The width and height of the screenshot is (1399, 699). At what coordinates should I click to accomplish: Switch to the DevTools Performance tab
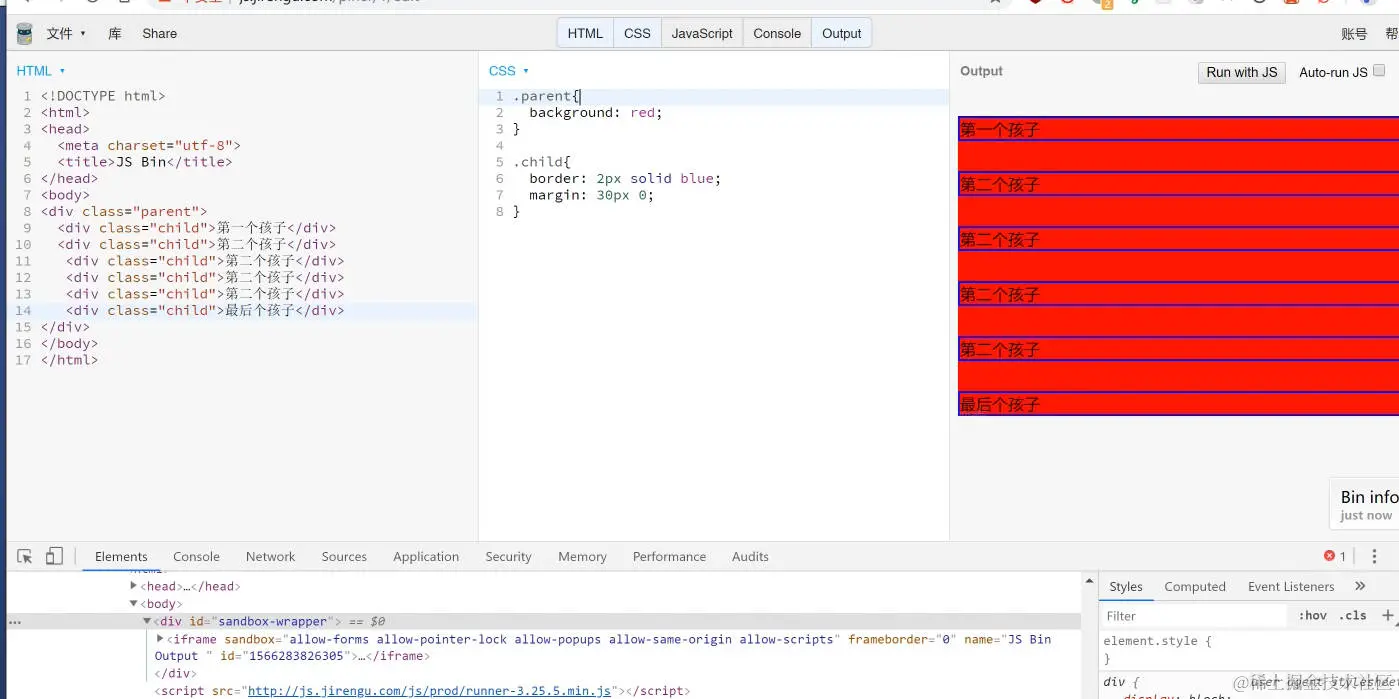point(669,557)
